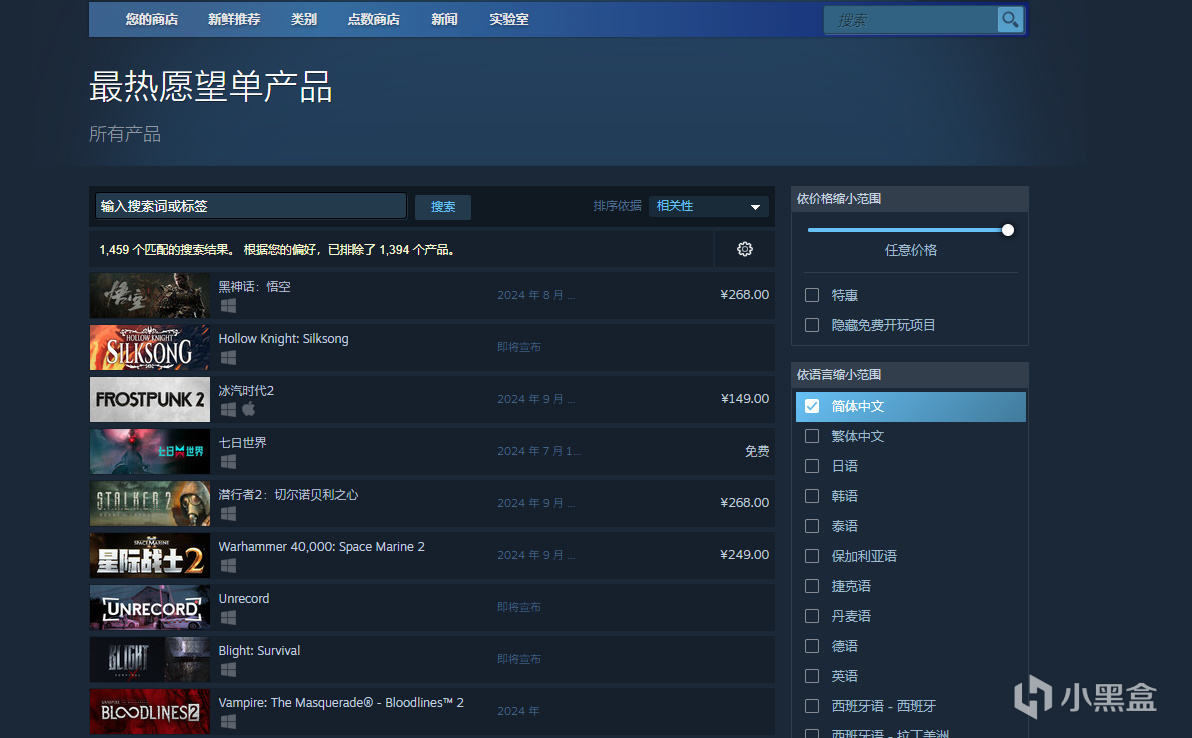Open the 类别 menu
Viewport: 1192px width, 738px height.
(303, 20)
